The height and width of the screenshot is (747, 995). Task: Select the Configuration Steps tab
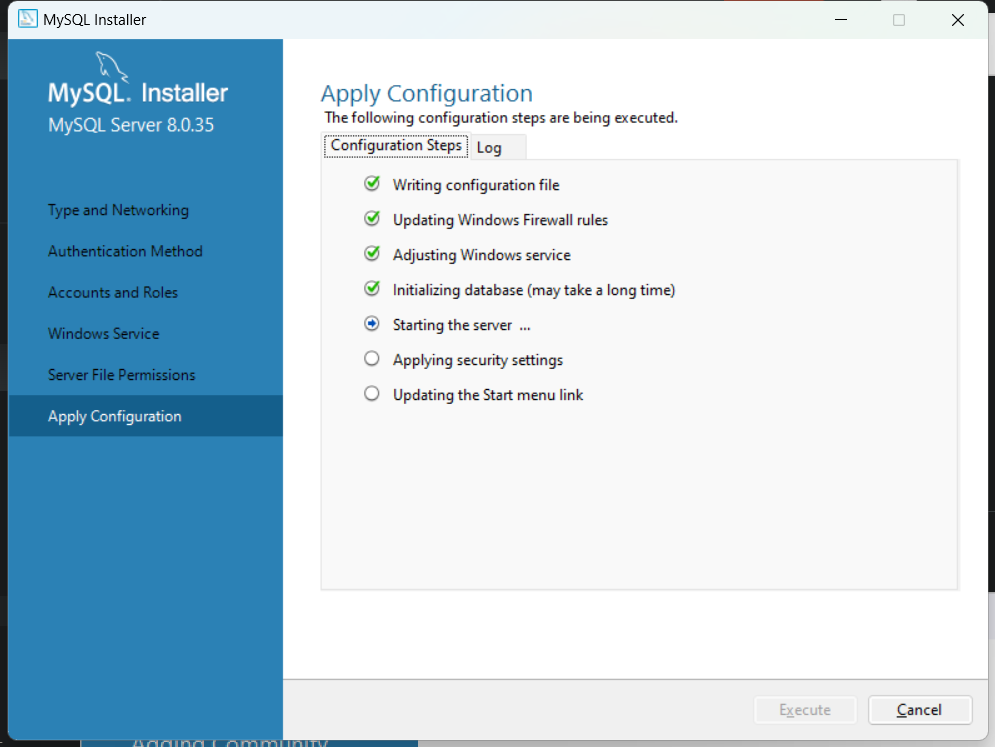coord(396,146)
